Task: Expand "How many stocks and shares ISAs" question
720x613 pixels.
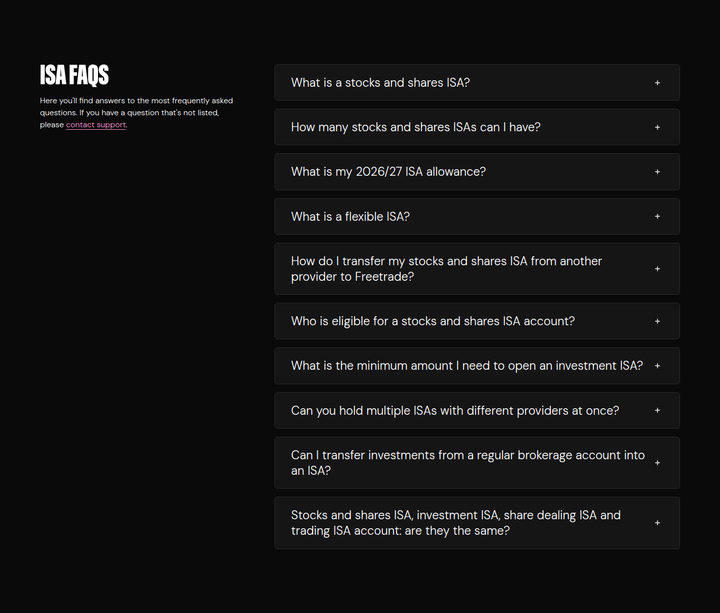Action: (477, 127)
